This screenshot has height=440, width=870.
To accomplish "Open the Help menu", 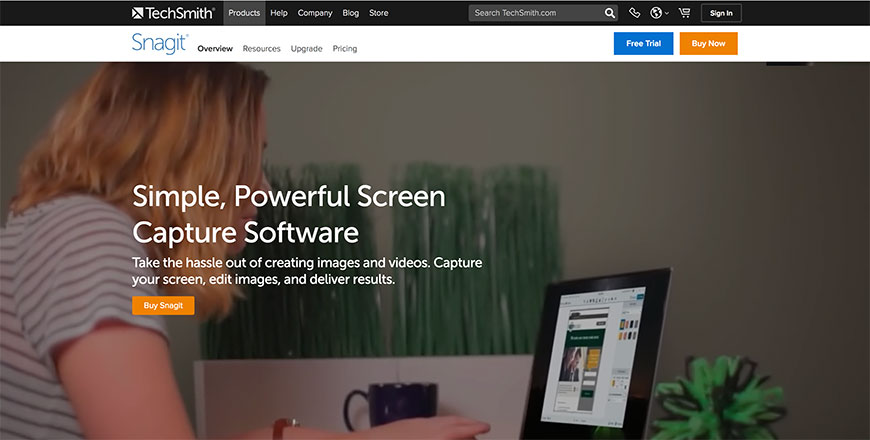I will tap(279, 13).
